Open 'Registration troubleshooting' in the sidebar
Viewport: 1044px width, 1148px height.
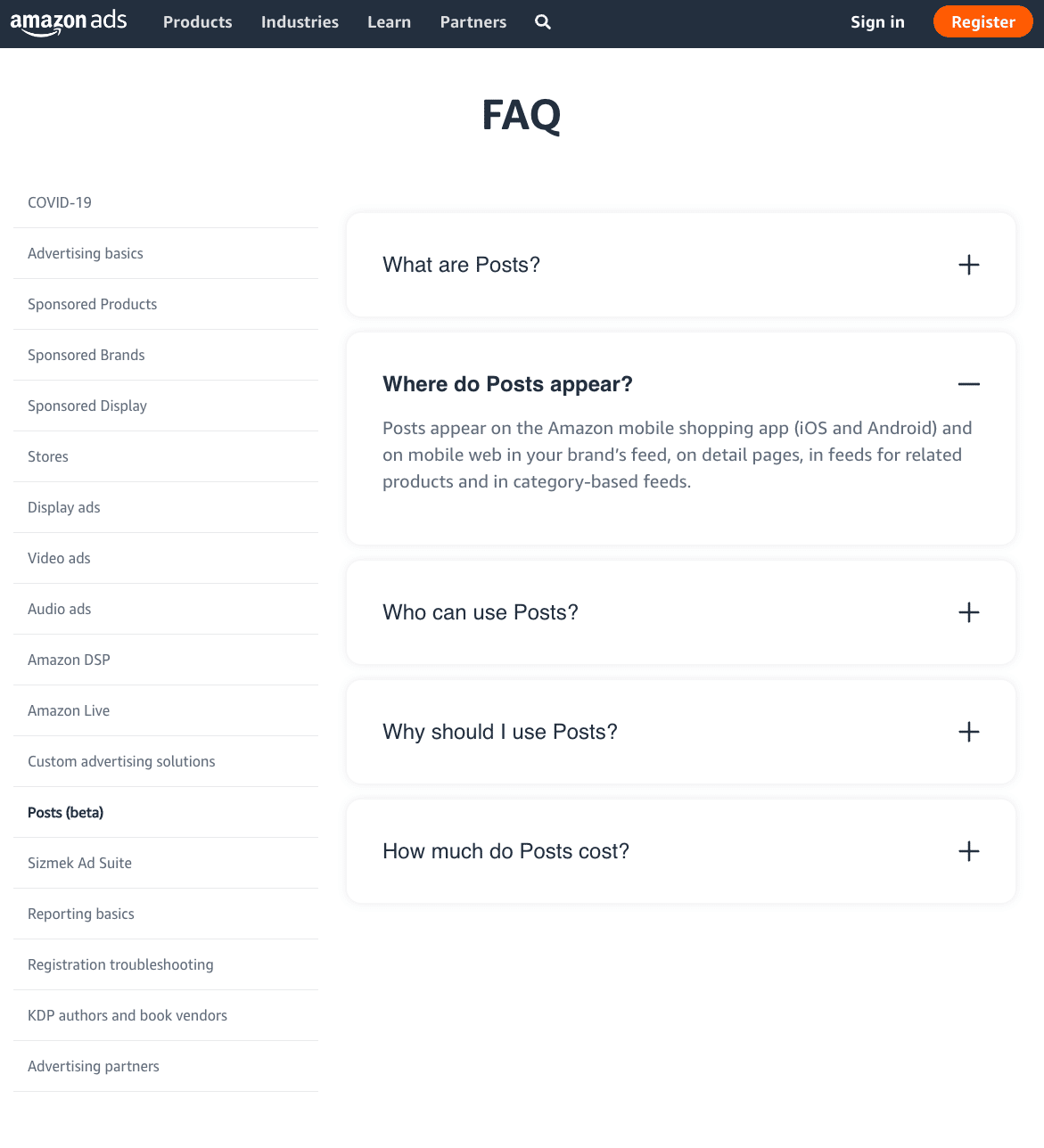coord(120,964)
